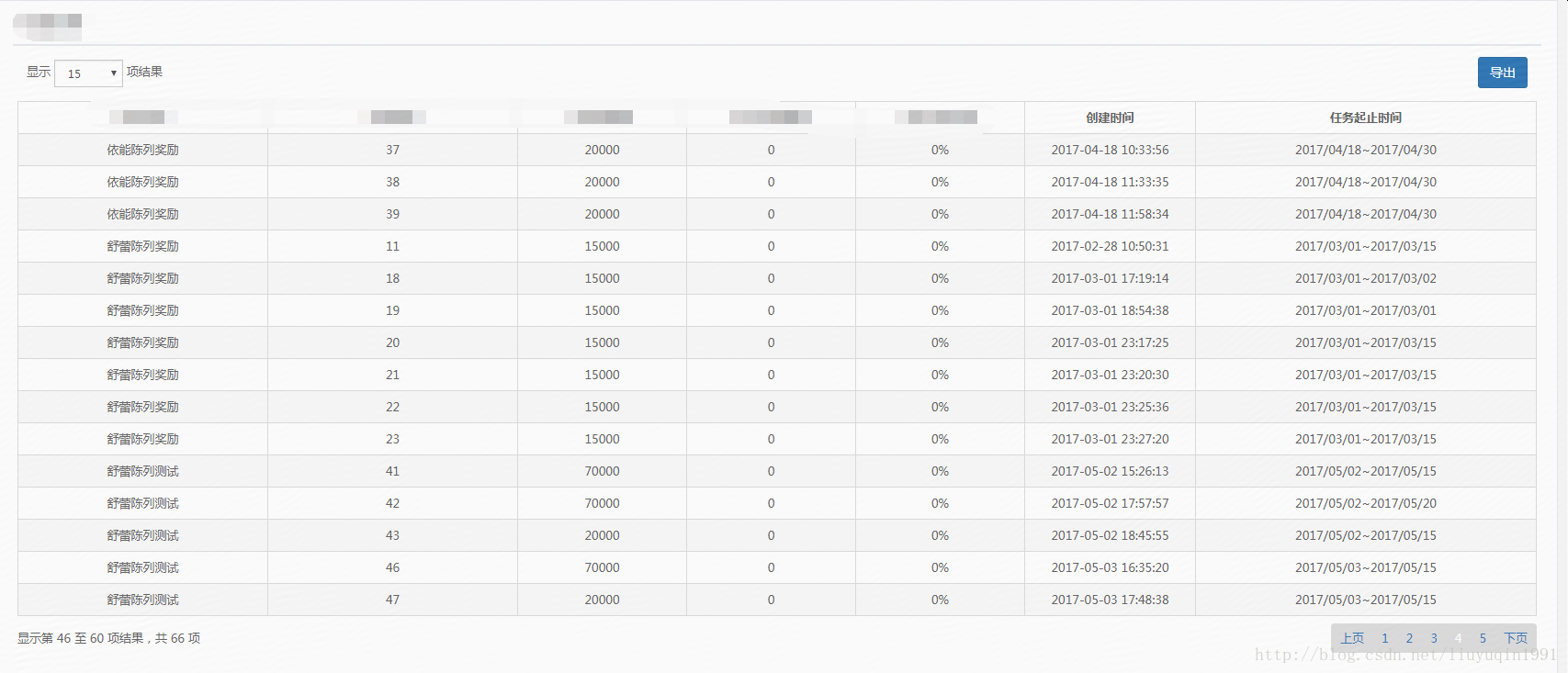Viewport: 1568px width, 673px height.
Task: Select the row created 2017-05-02 17:57:57
Action: coord(777,503)
